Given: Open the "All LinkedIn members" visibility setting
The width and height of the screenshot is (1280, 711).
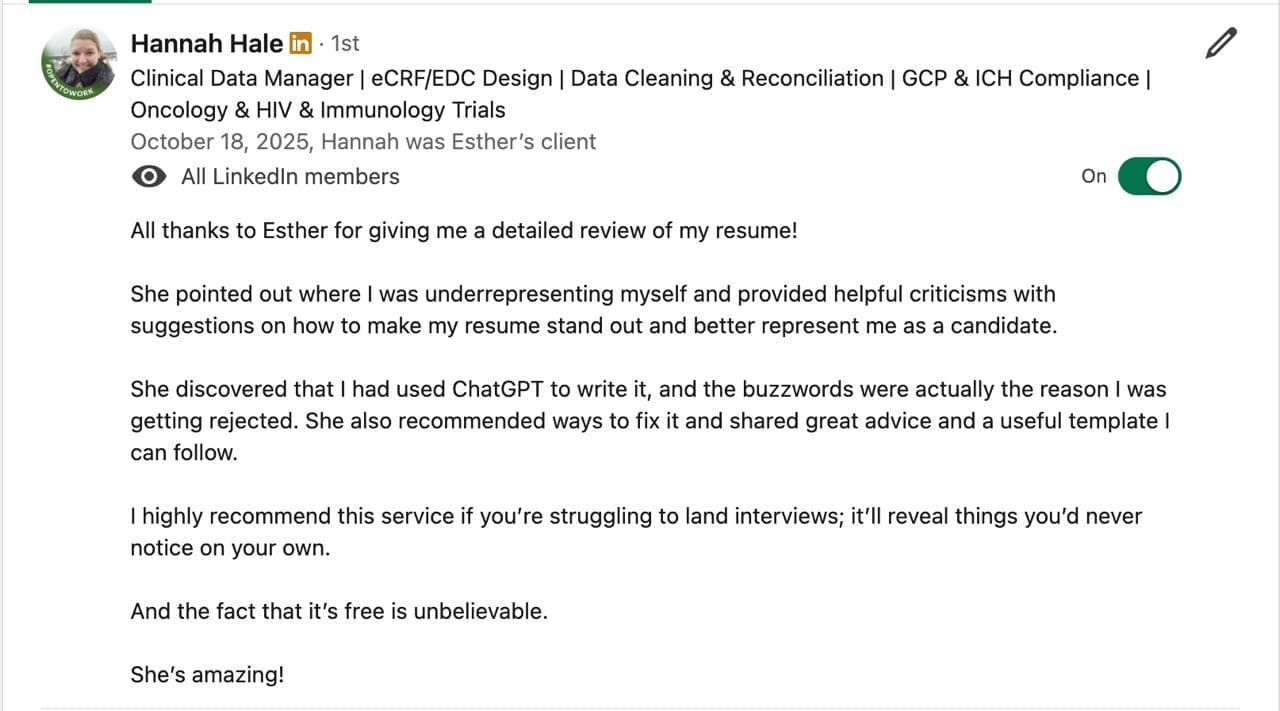Looking at the screenshot, I should tap(290, 177).
